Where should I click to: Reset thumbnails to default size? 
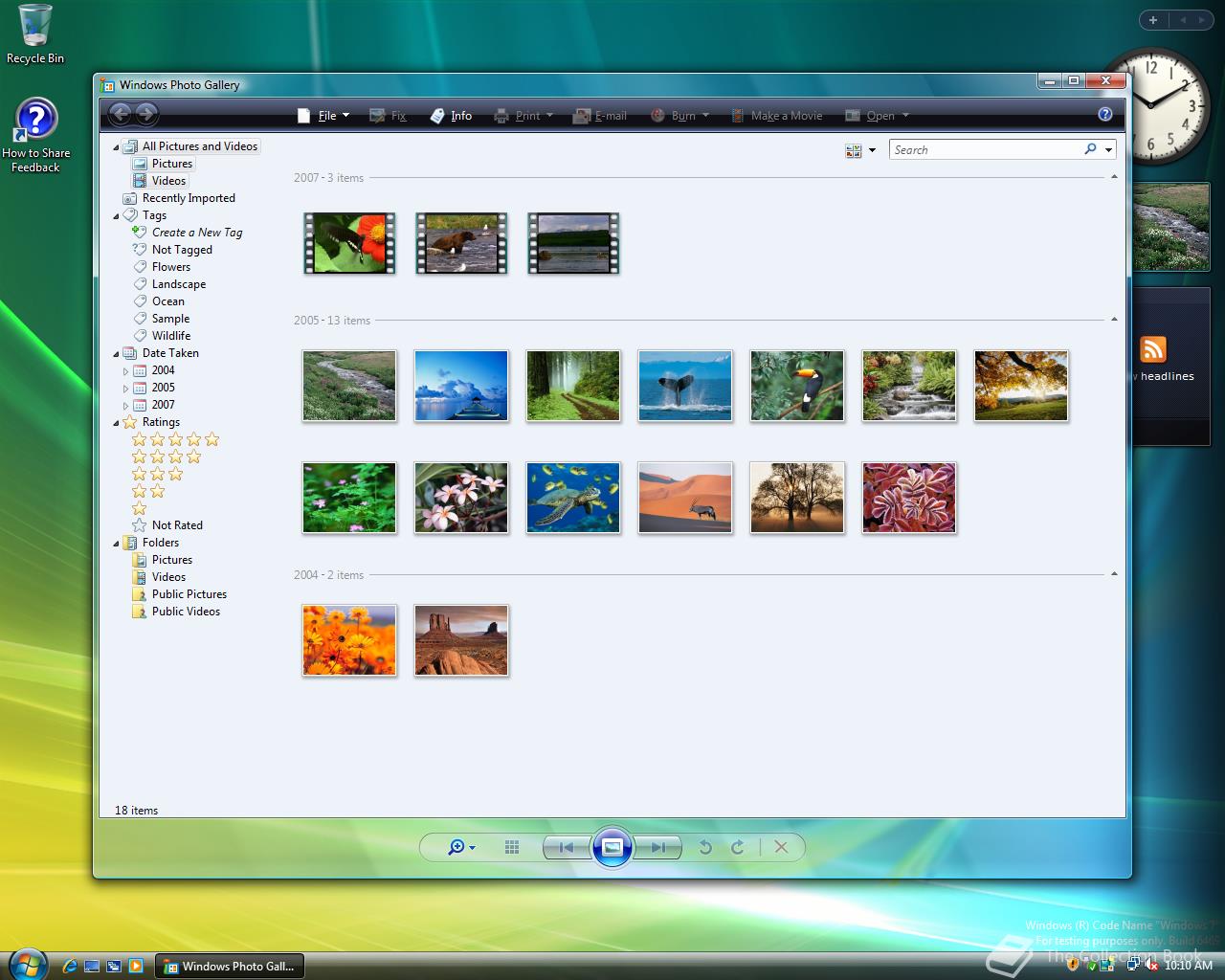[512, 847]
